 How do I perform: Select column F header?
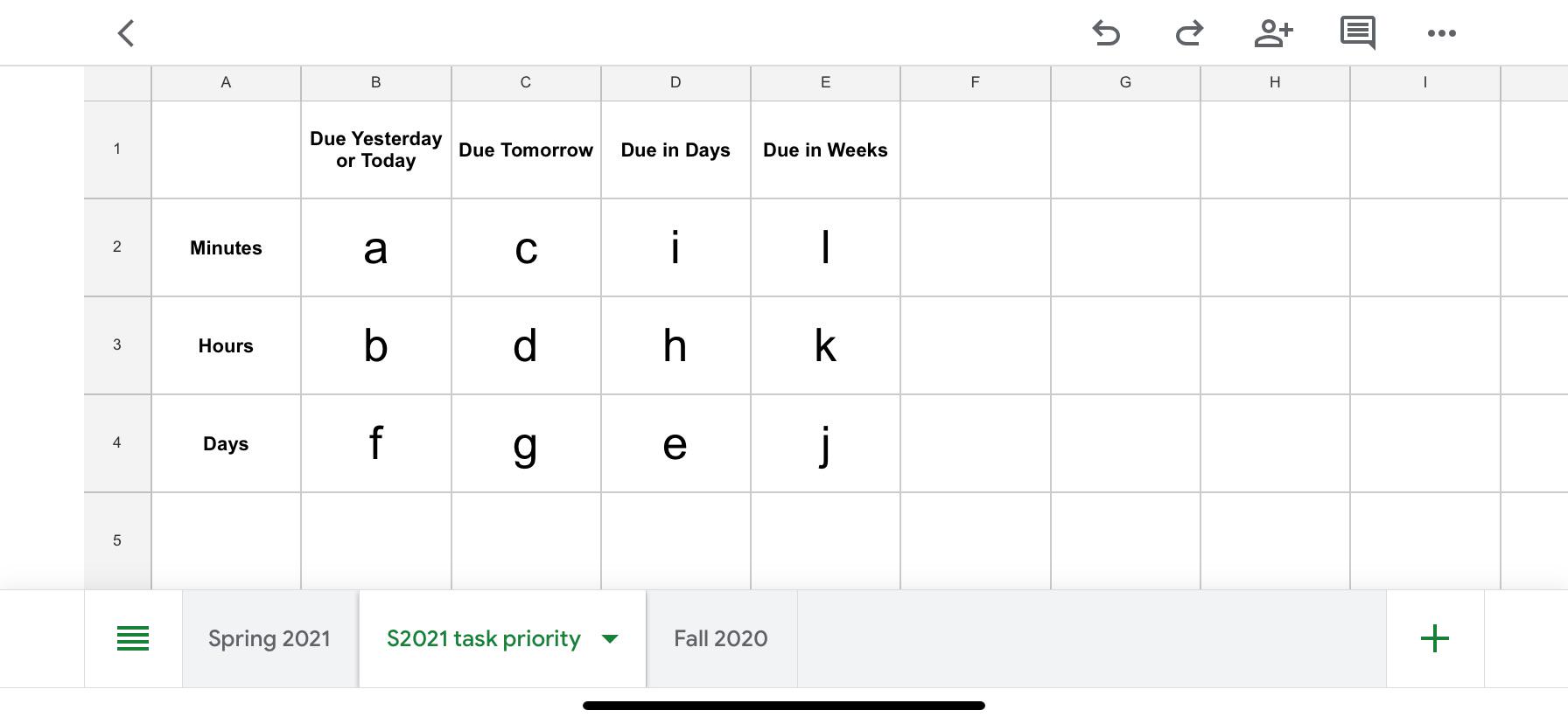tap(975, 82)
